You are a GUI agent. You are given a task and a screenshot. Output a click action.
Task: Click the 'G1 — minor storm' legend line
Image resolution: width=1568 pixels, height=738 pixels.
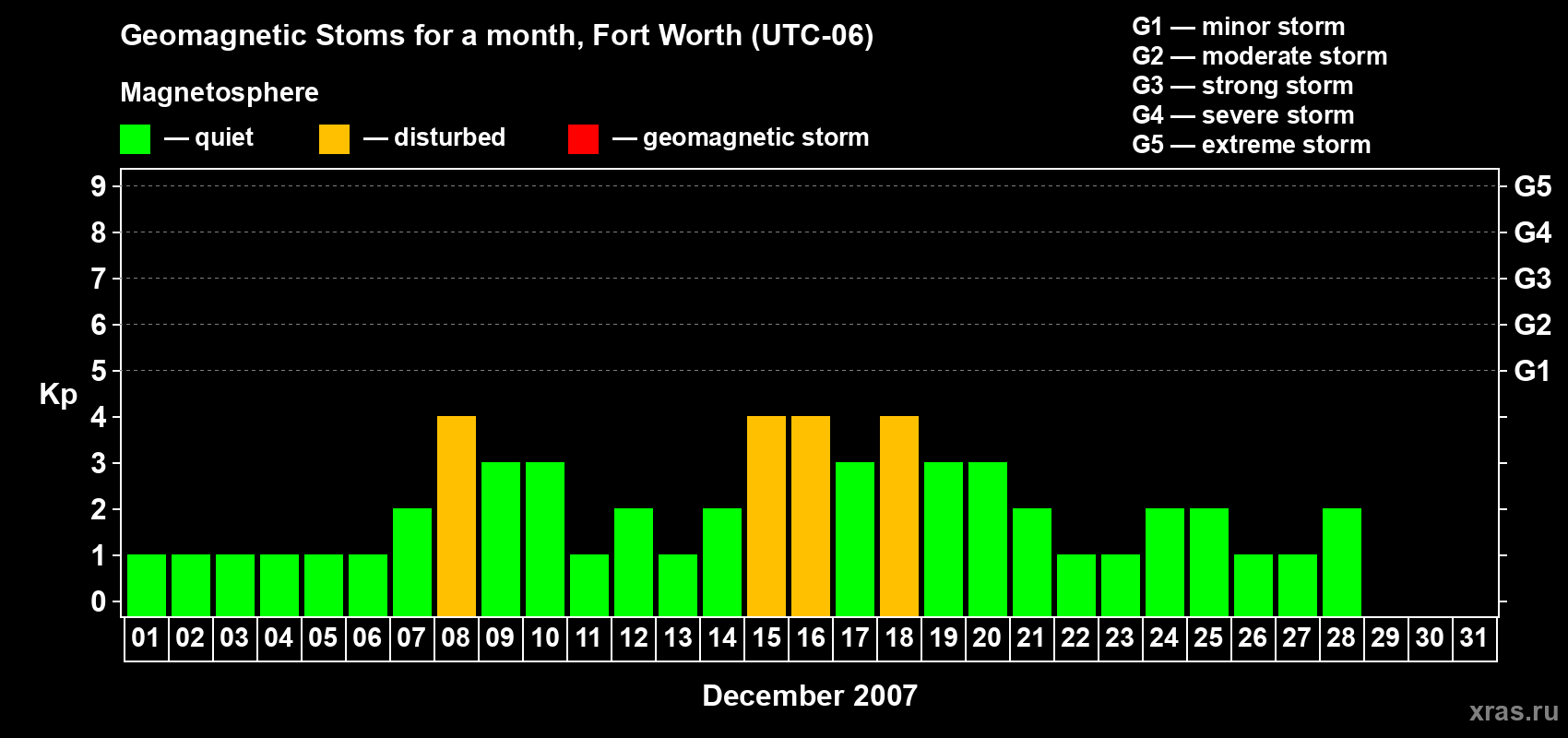point(1239,27)
